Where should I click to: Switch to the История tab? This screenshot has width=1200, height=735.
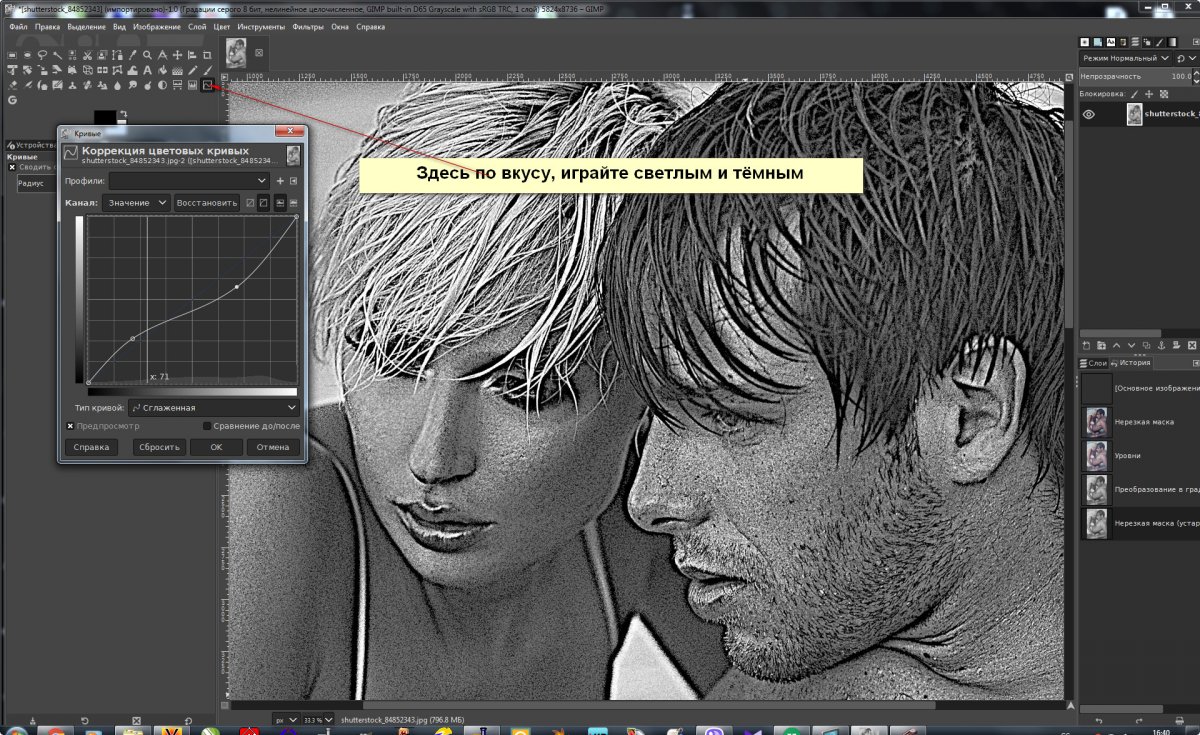1134,363
